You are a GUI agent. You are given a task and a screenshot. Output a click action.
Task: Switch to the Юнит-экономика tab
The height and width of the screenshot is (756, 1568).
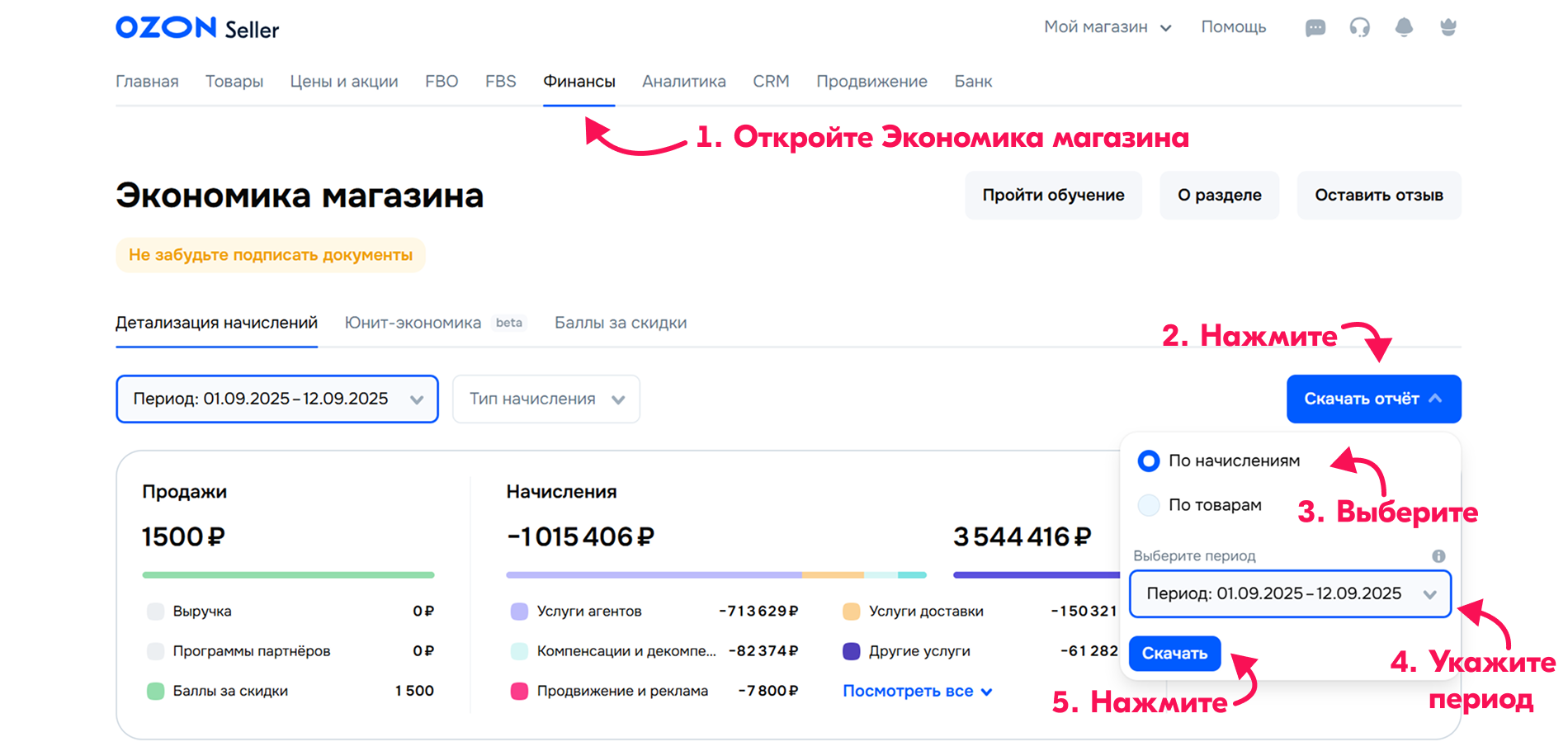413,323
